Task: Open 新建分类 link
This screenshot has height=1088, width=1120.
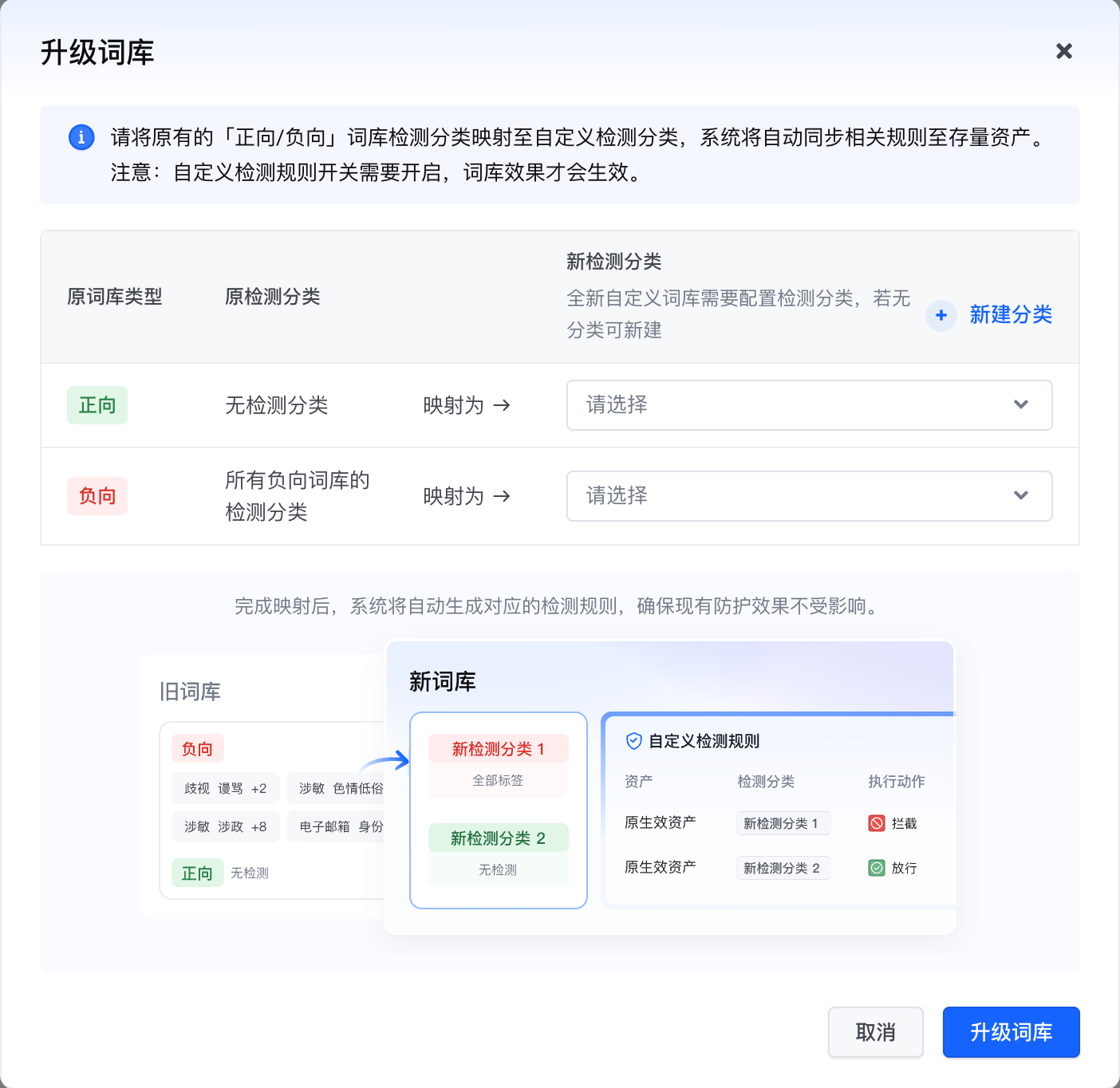Action: point(1011,315)
